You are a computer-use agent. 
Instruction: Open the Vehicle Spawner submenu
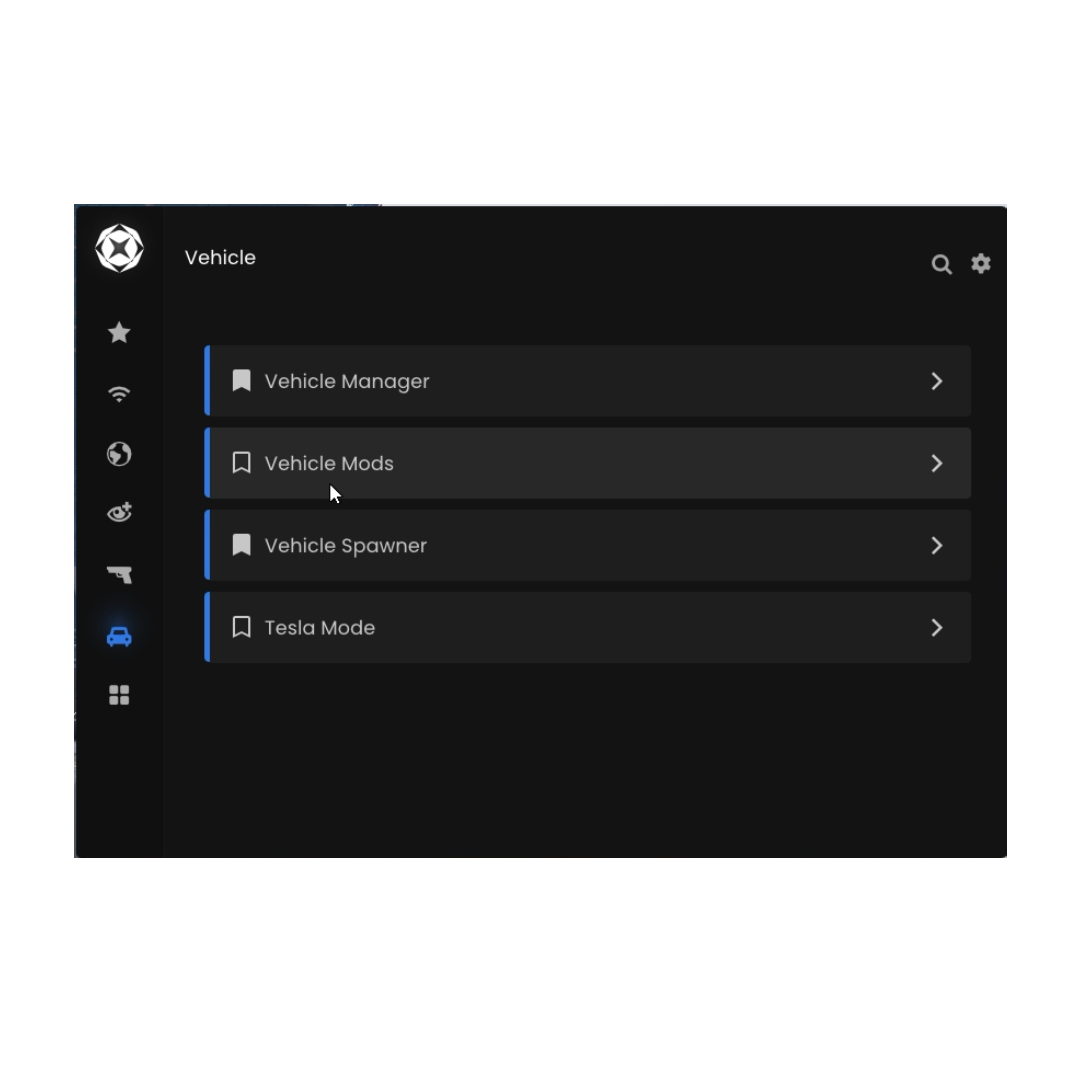click(x=588, y=545)
